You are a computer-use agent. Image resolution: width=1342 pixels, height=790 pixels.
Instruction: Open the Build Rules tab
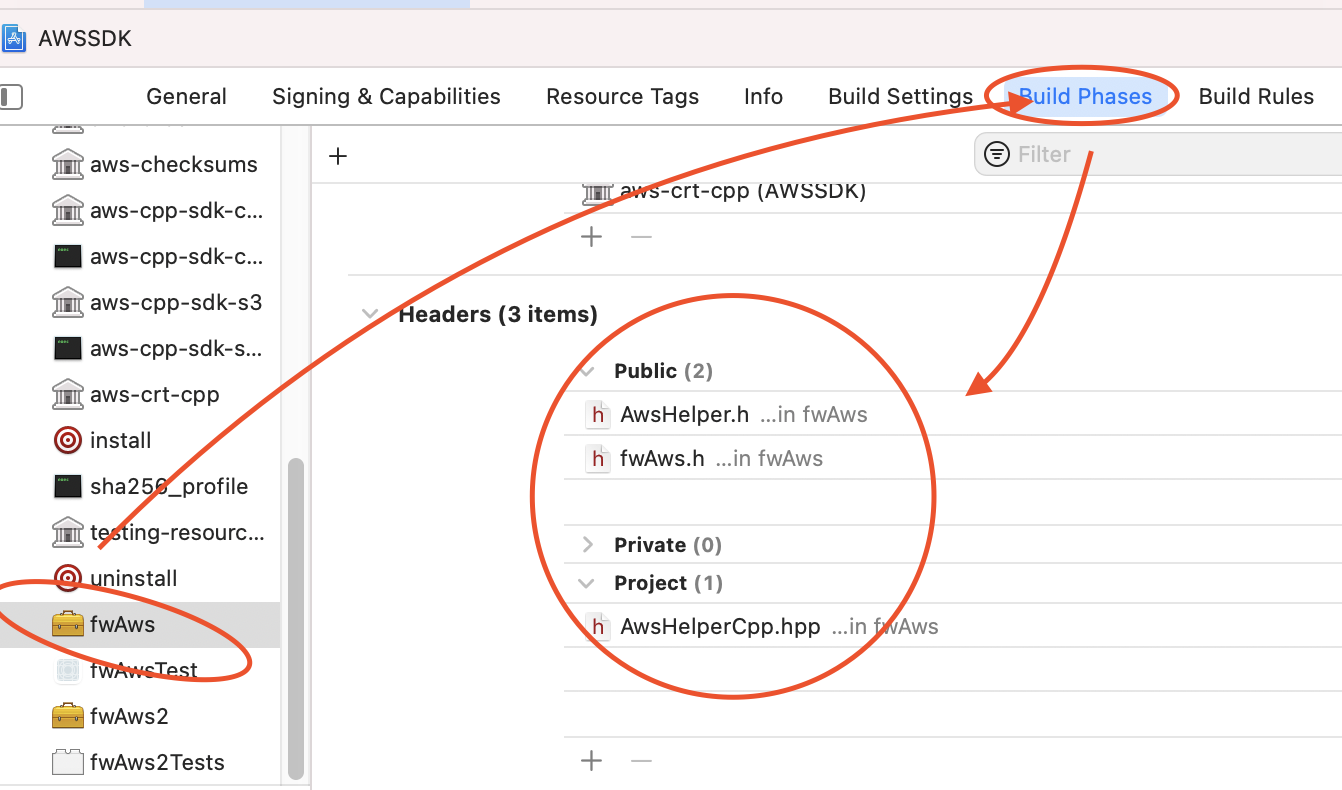(1257, 96)
